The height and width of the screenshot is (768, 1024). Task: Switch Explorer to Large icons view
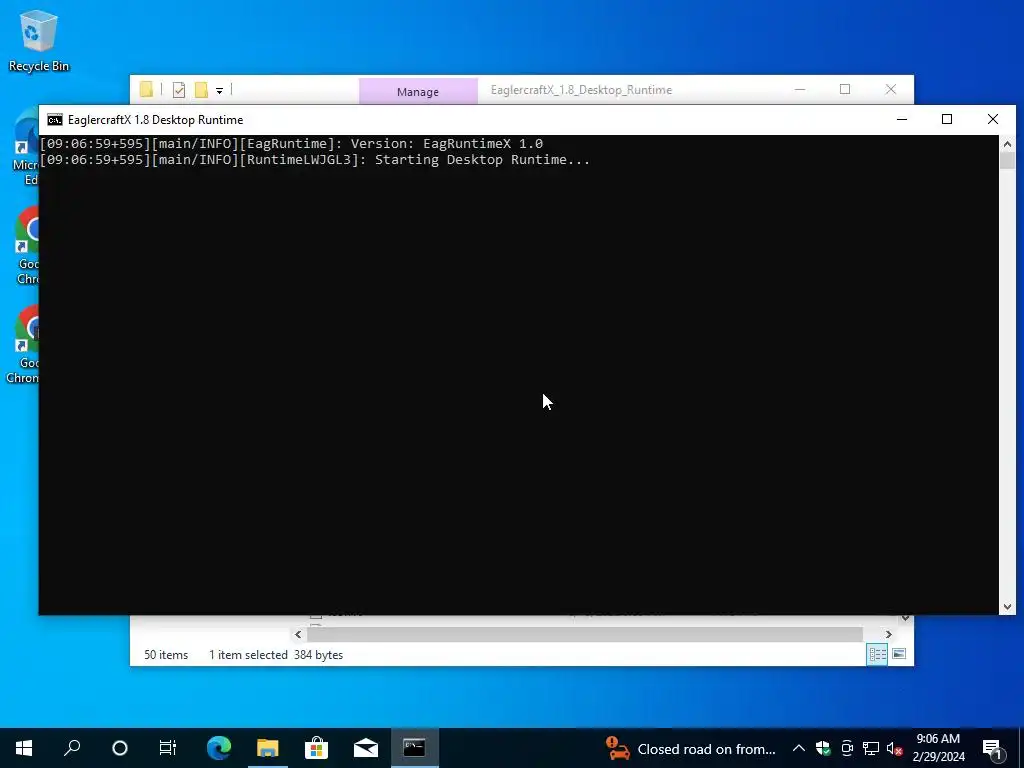coord(899,654)
